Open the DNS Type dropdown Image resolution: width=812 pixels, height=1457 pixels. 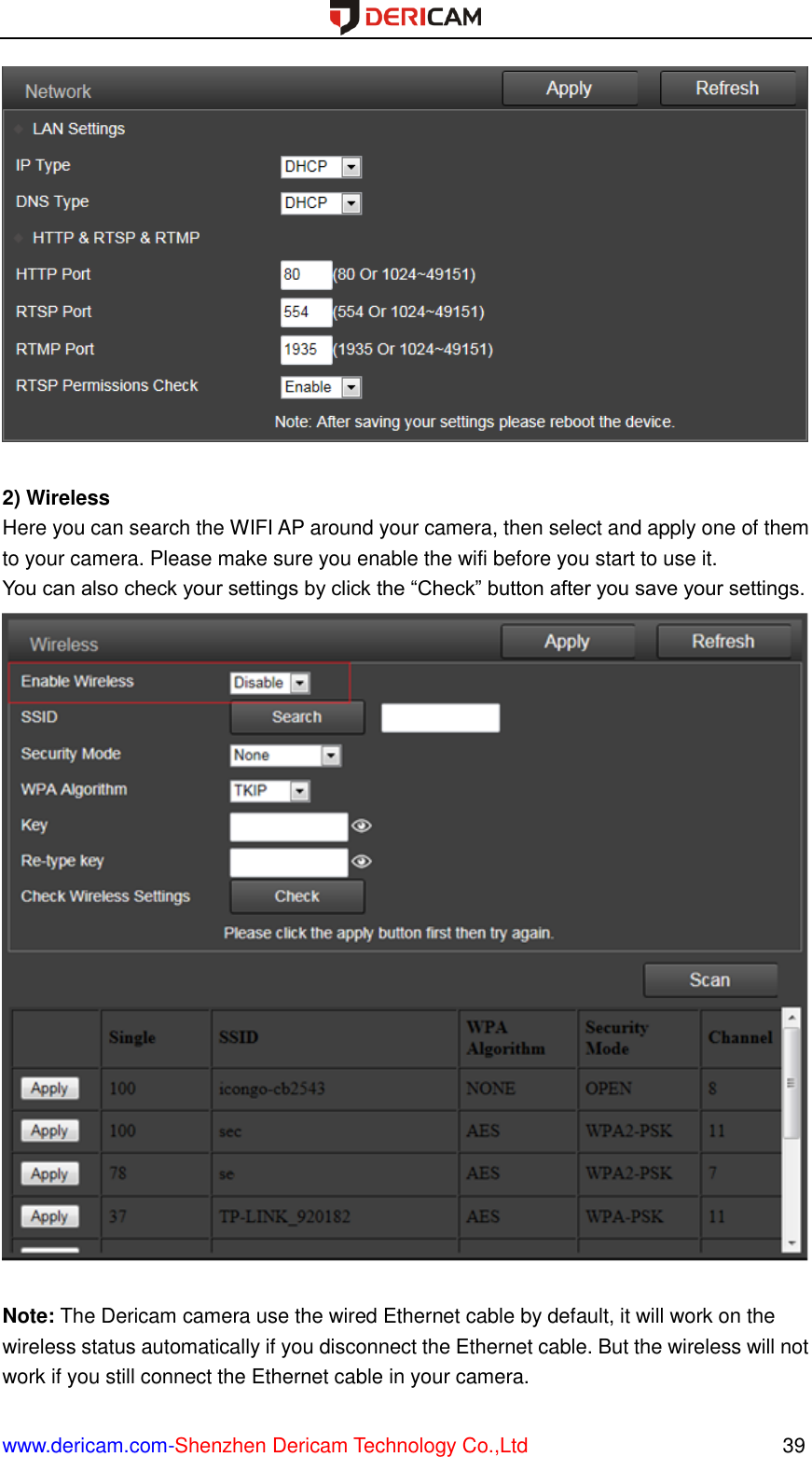click(321, 203)
